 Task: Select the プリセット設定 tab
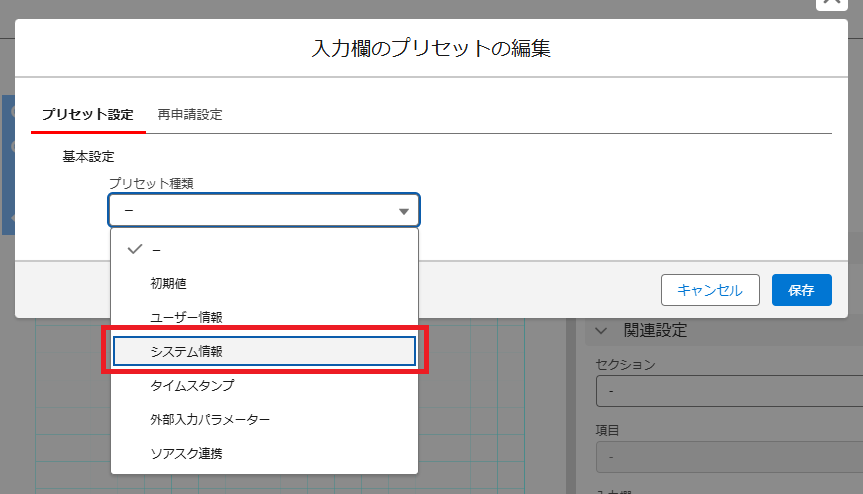(87, 114)
